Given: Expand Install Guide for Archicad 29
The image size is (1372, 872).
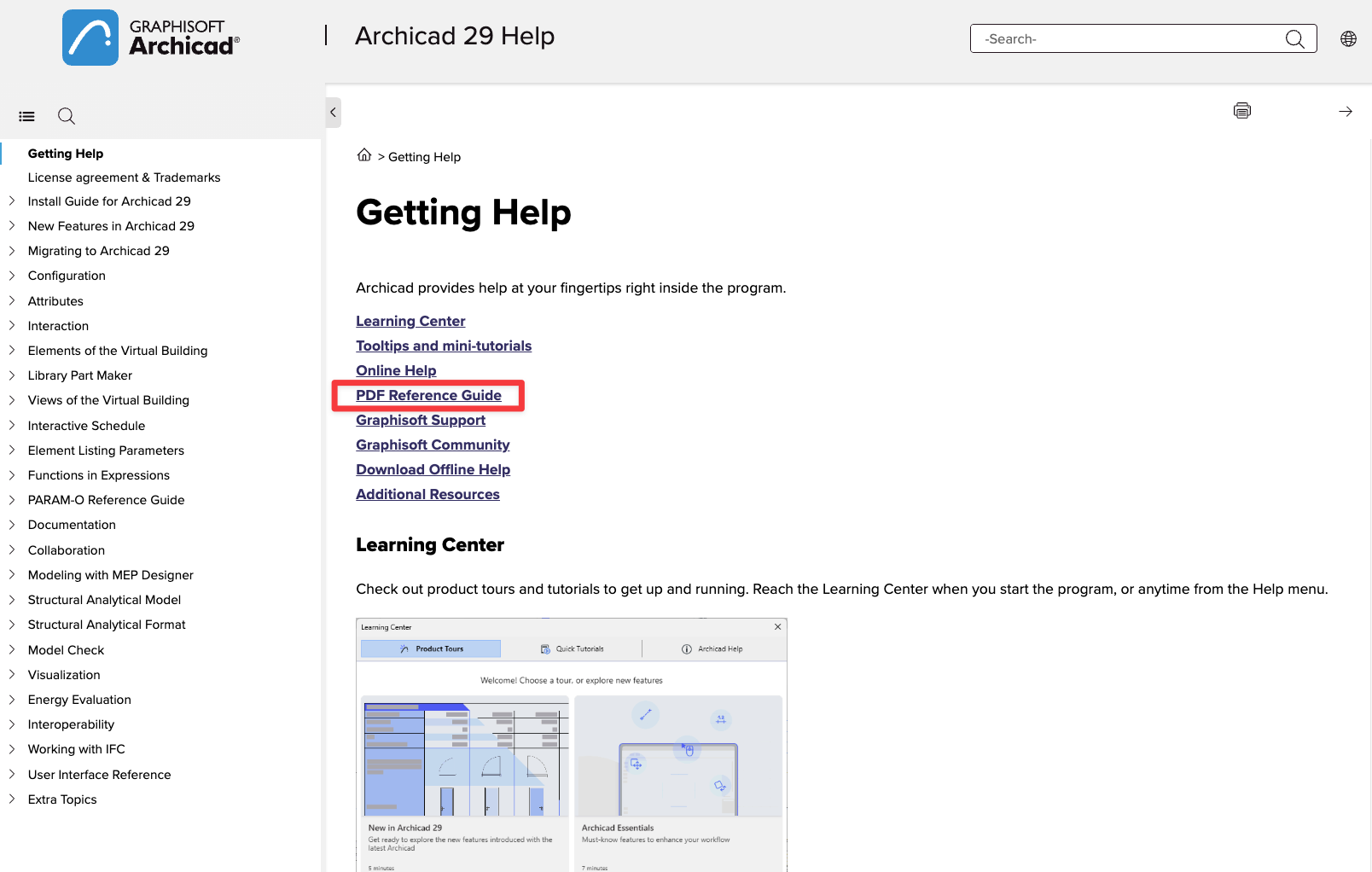Looking at the screenshot, I should [12, 201].
